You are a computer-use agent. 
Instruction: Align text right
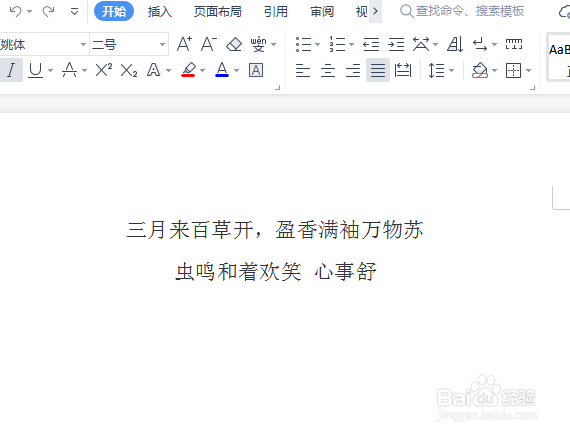click(353, 70)
